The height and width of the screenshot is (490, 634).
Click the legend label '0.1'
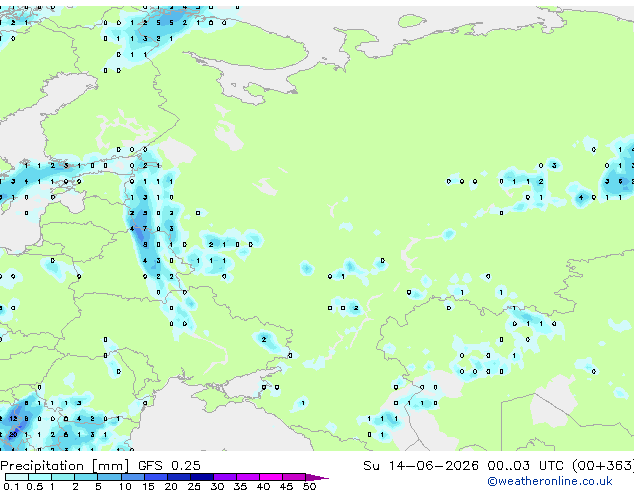11,486
